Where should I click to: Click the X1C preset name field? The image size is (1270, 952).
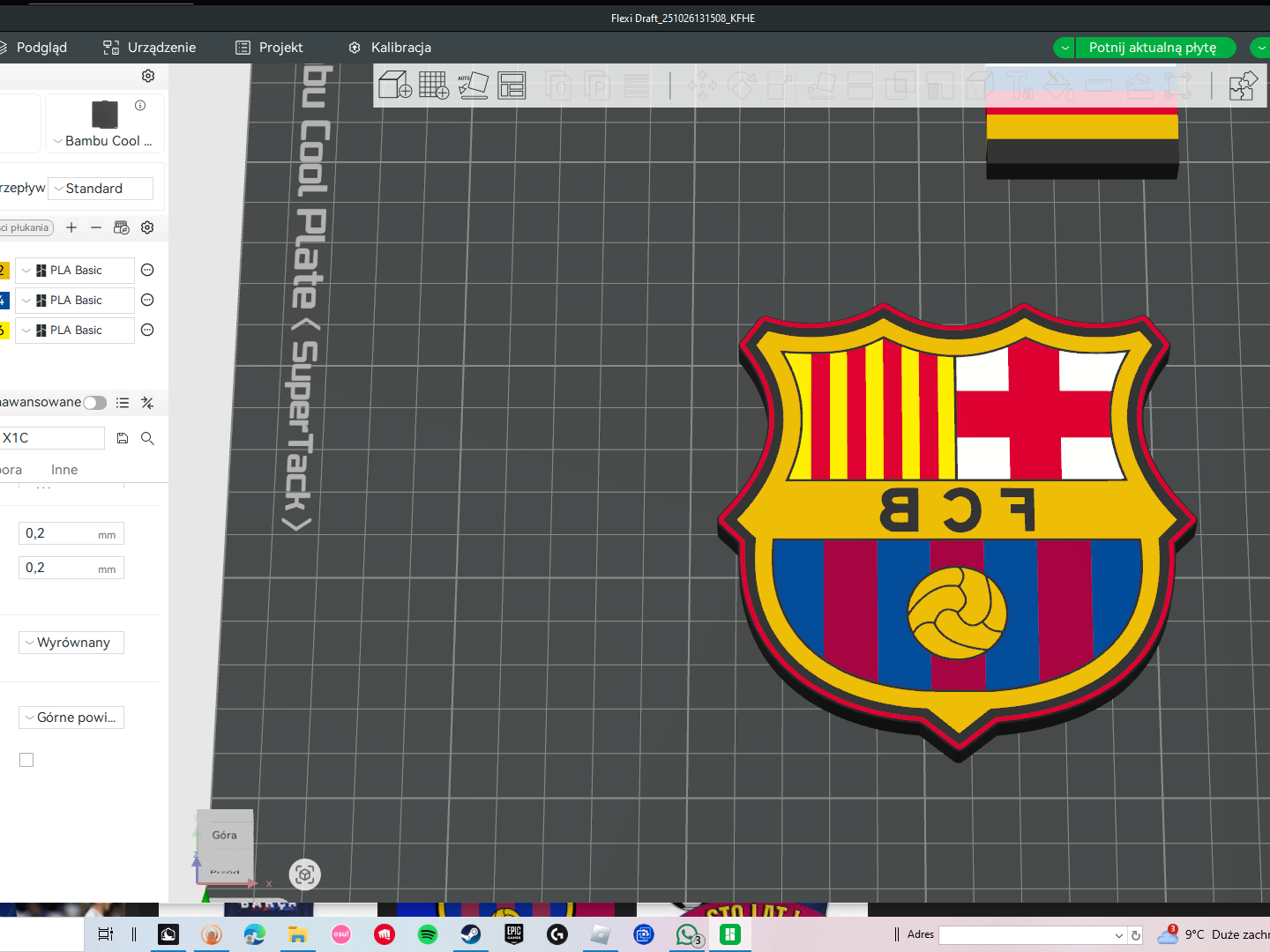coord(52,438)
